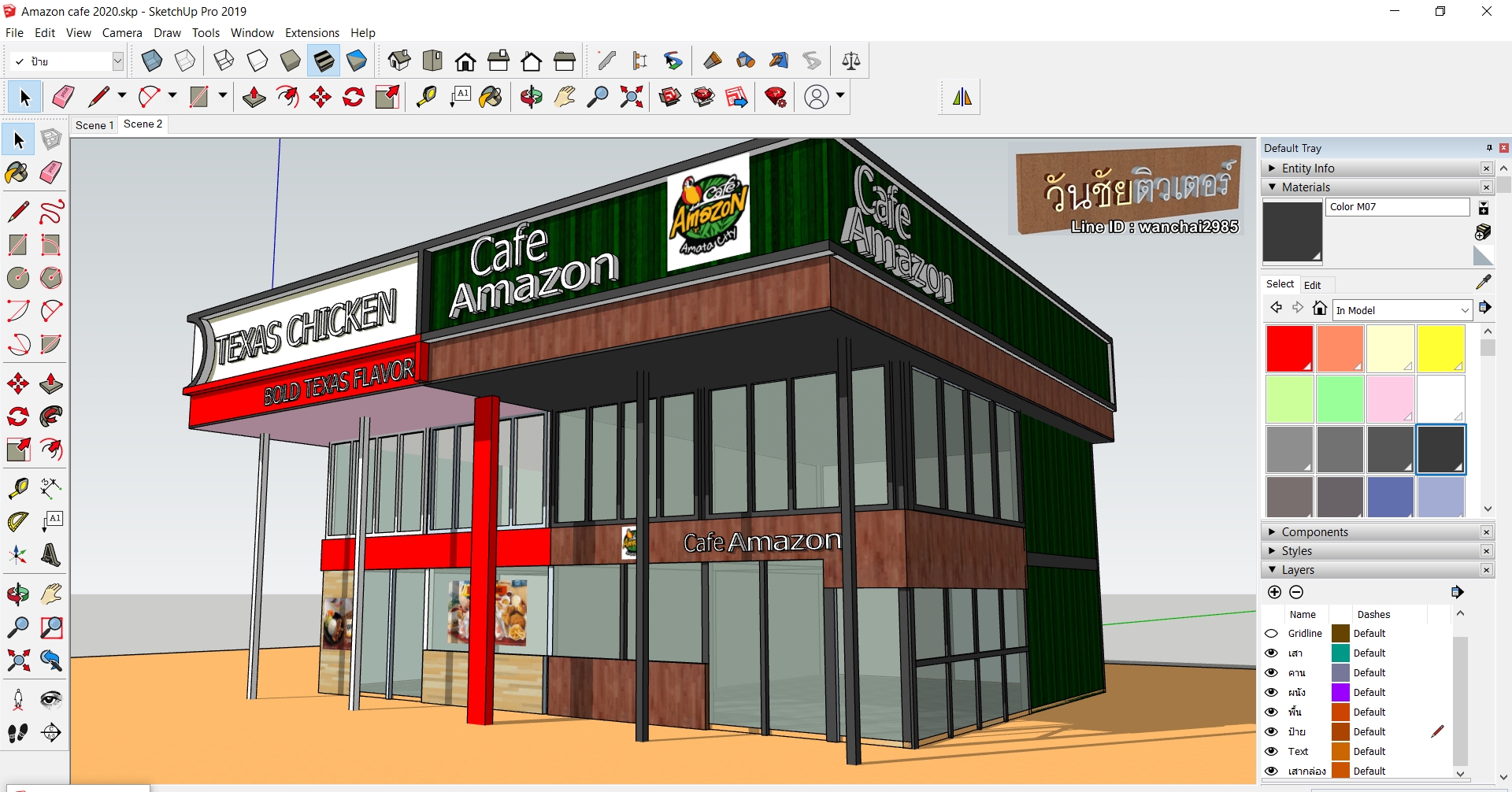Click the materials back arrow button
Screen dimensions: 1512x792
pyautogui.click(x=1276, y=308)
